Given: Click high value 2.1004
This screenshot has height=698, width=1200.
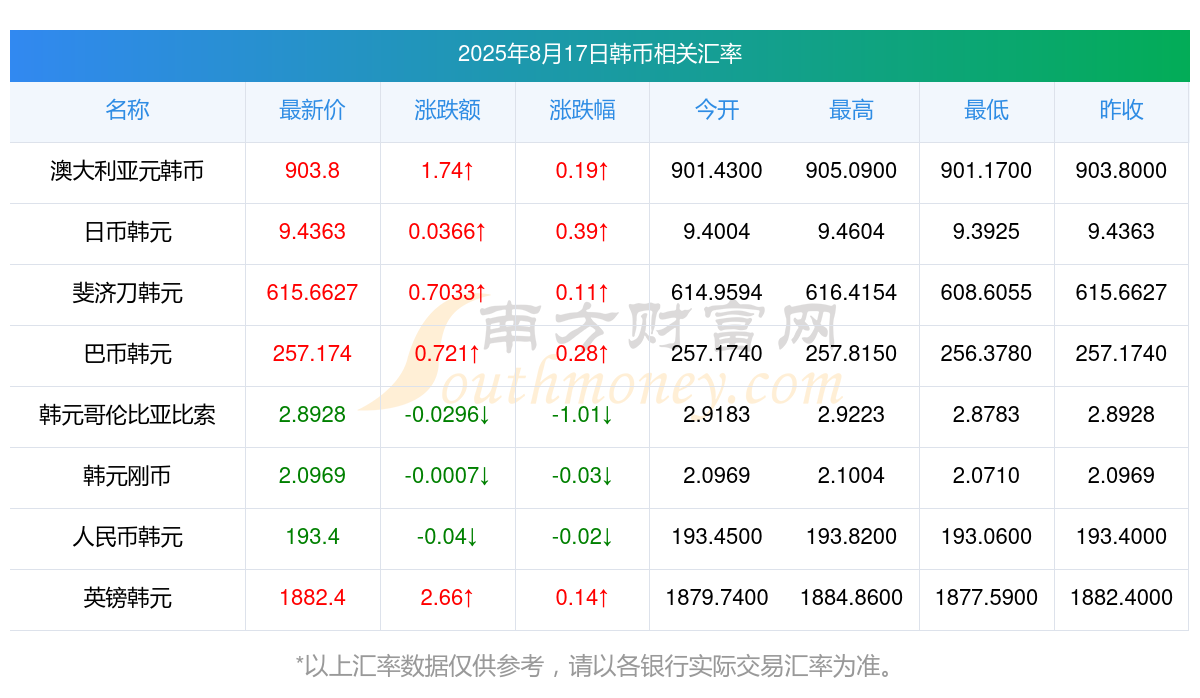Looking at the screenshot, I should [851, 476].
